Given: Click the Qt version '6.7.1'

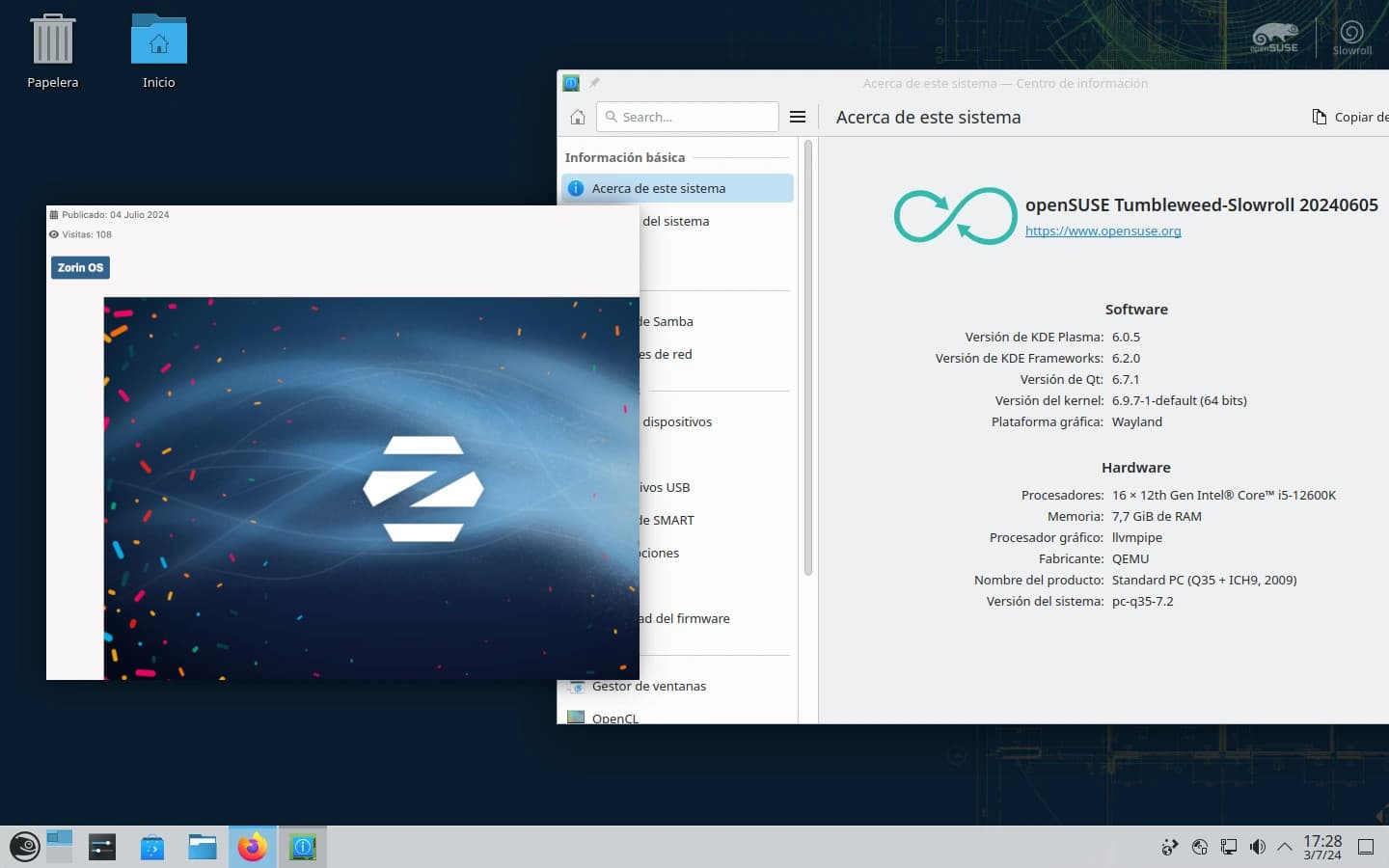Looking at the screenshot, I should (1126, 379).
